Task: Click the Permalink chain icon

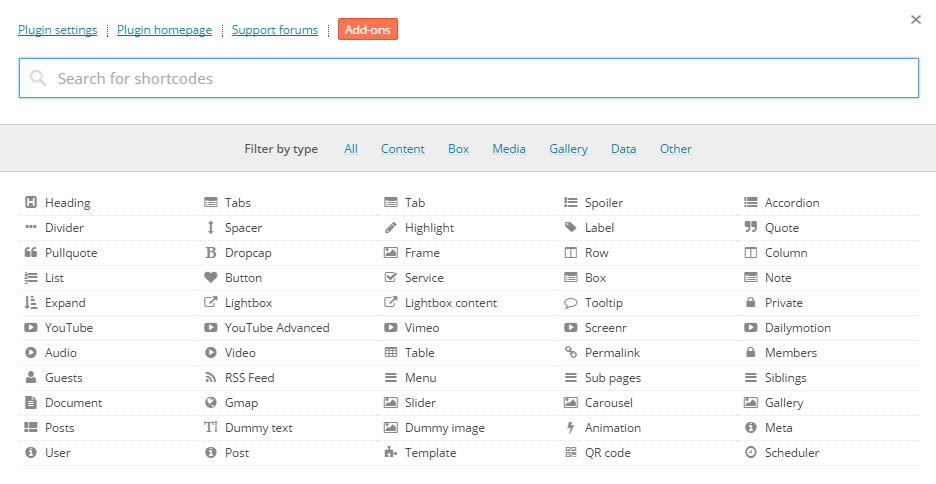Action: tap(571, 353)
